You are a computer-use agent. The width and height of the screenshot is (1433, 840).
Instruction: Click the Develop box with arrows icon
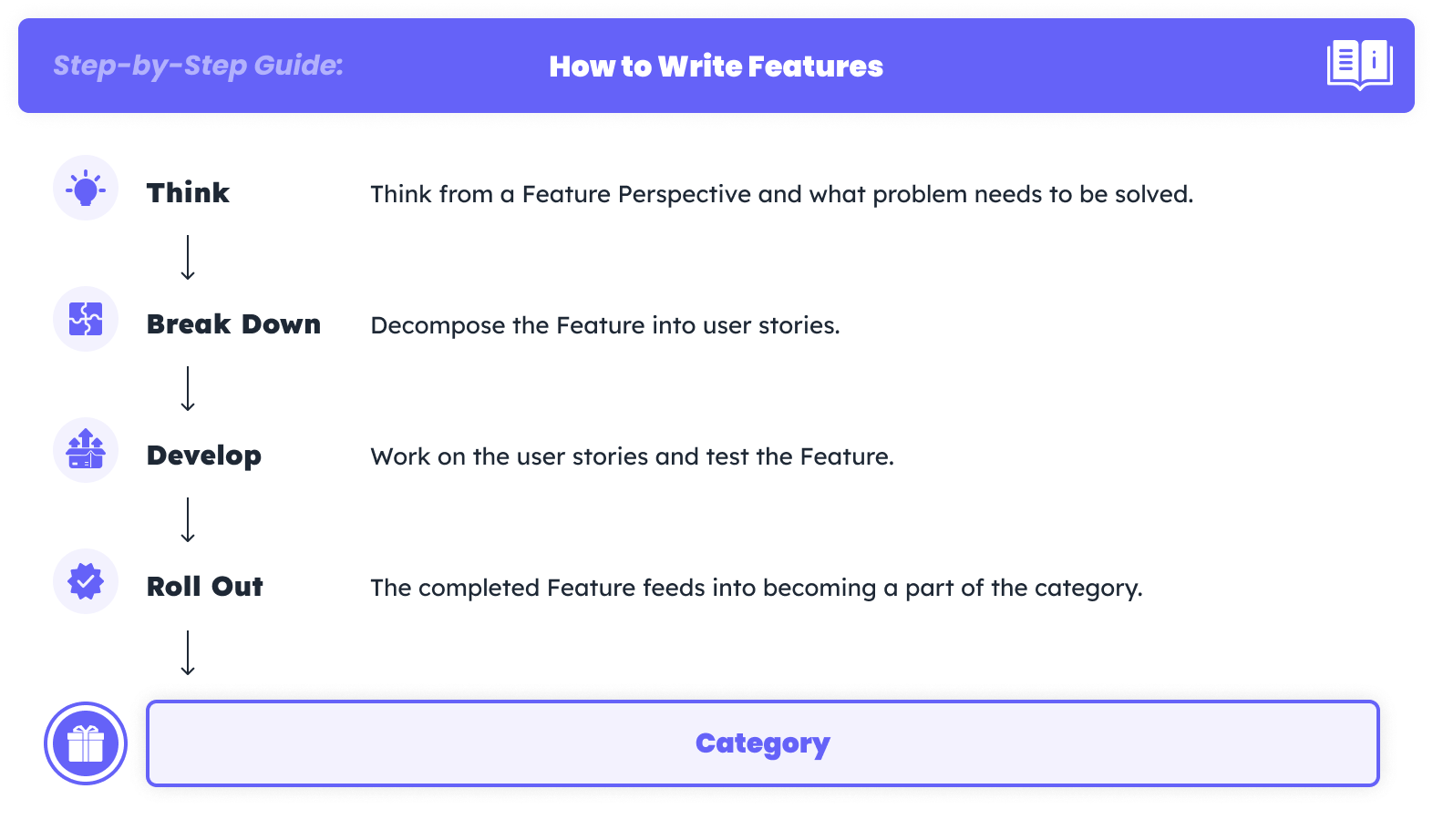tap(86, 450)
